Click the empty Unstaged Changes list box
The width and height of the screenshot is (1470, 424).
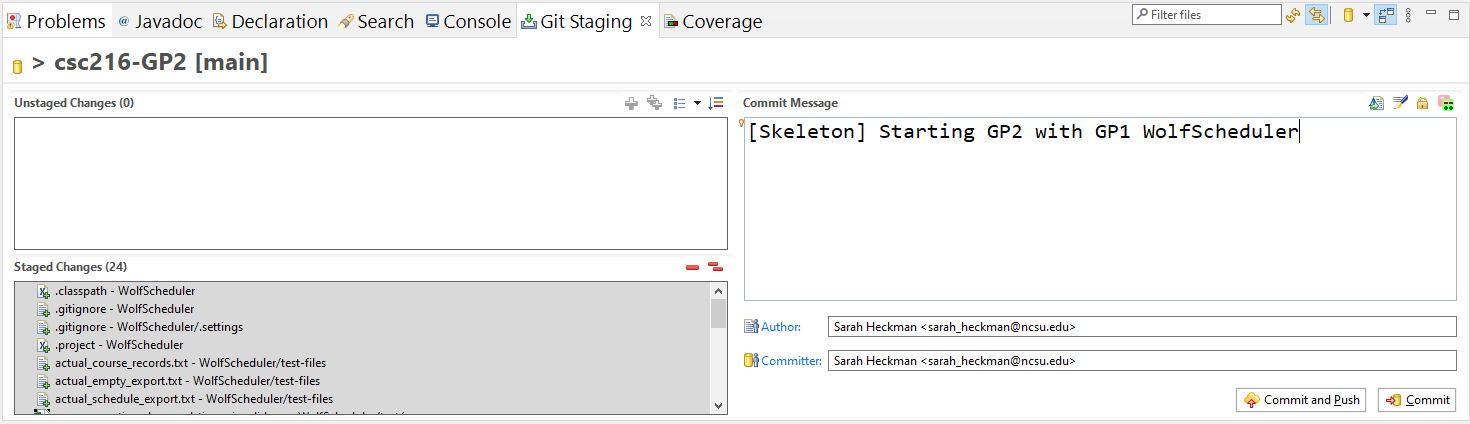[370, 183]
